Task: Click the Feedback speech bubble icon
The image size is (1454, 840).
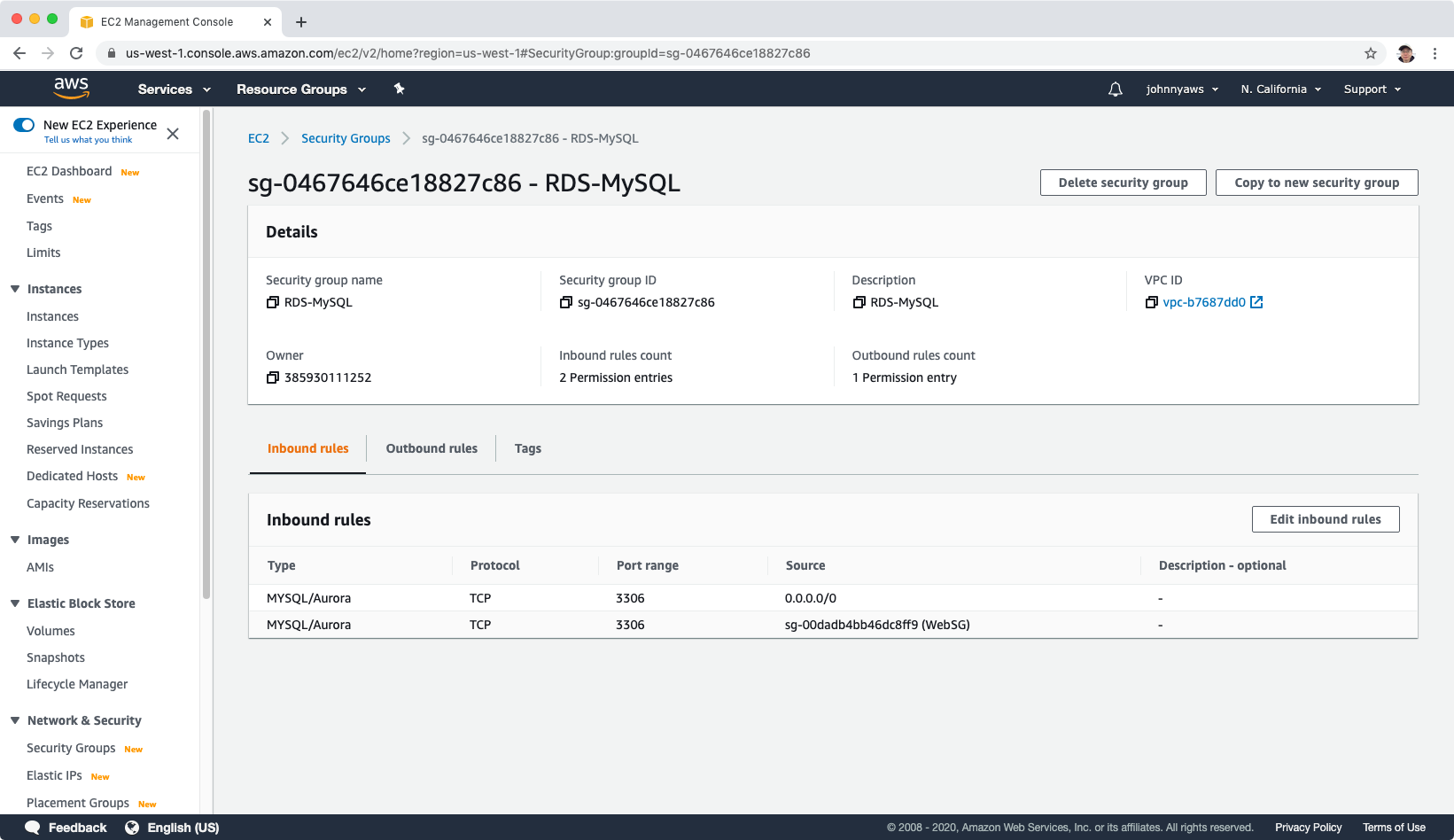Action: [x=33, y=828]
